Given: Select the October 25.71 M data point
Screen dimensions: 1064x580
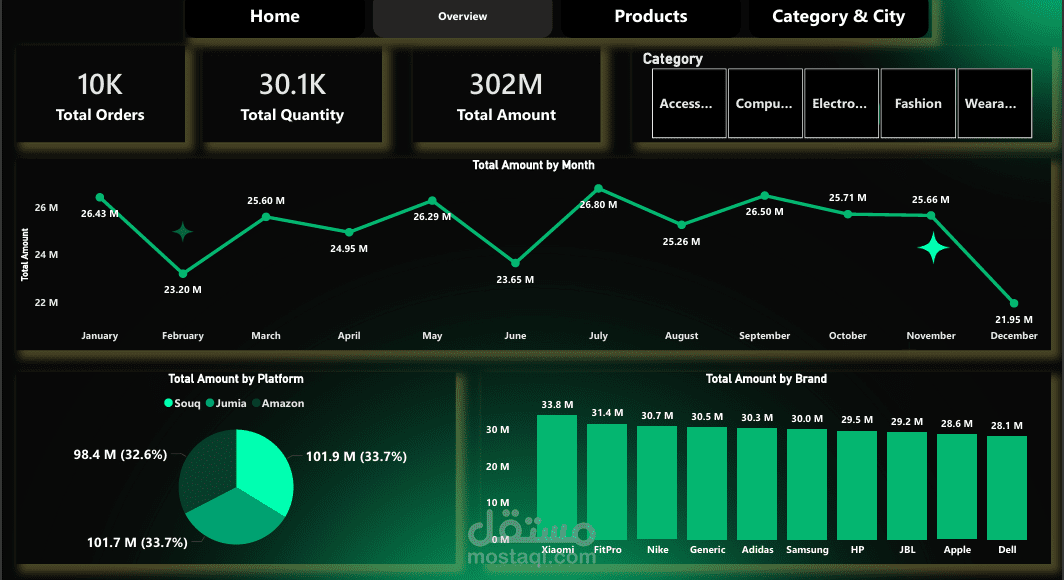Looking at the screenshot, I should pos(848,214).
